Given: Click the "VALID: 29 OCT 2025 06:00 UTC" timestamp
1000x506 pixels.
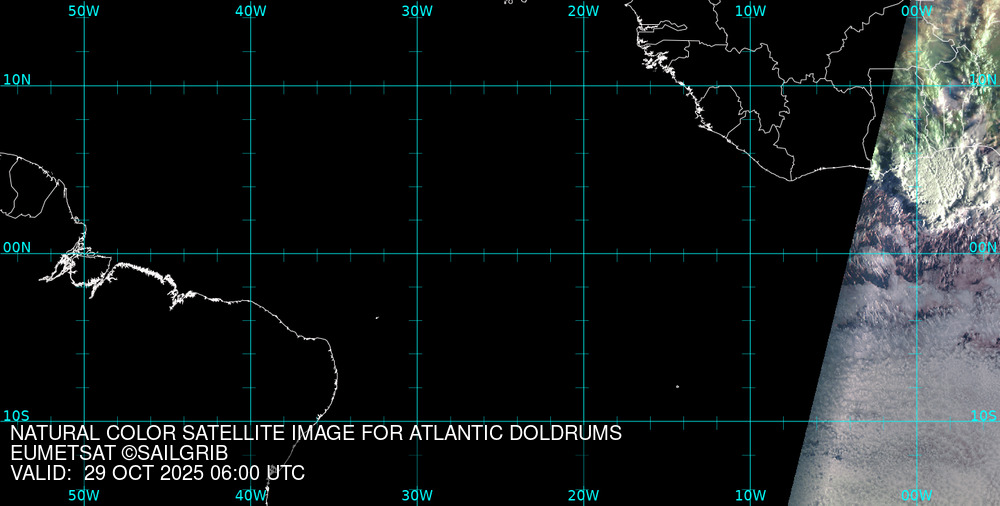Looking at the screenshot, I should coord(157,473).
